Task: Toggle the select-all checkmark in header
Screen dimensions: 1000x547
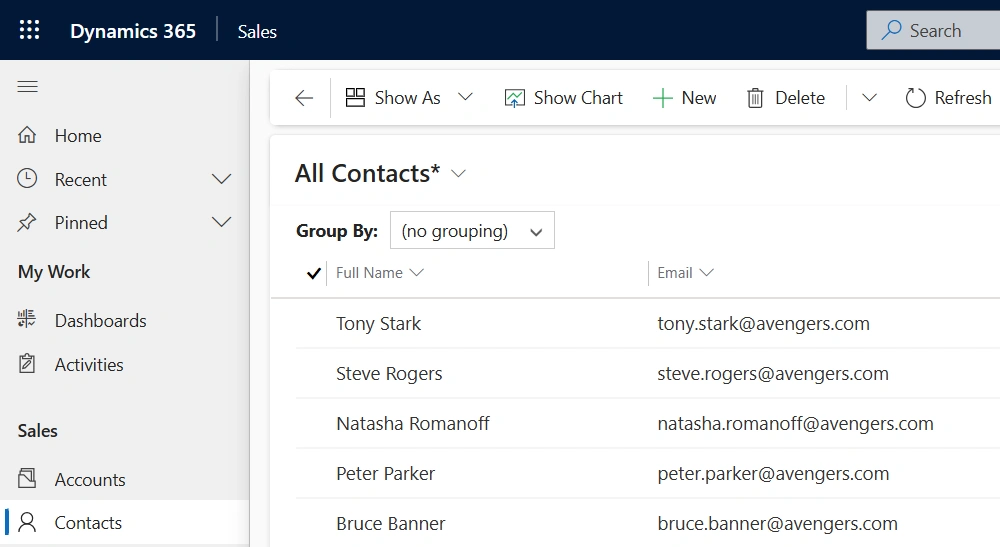Action: tap(313, 273)
